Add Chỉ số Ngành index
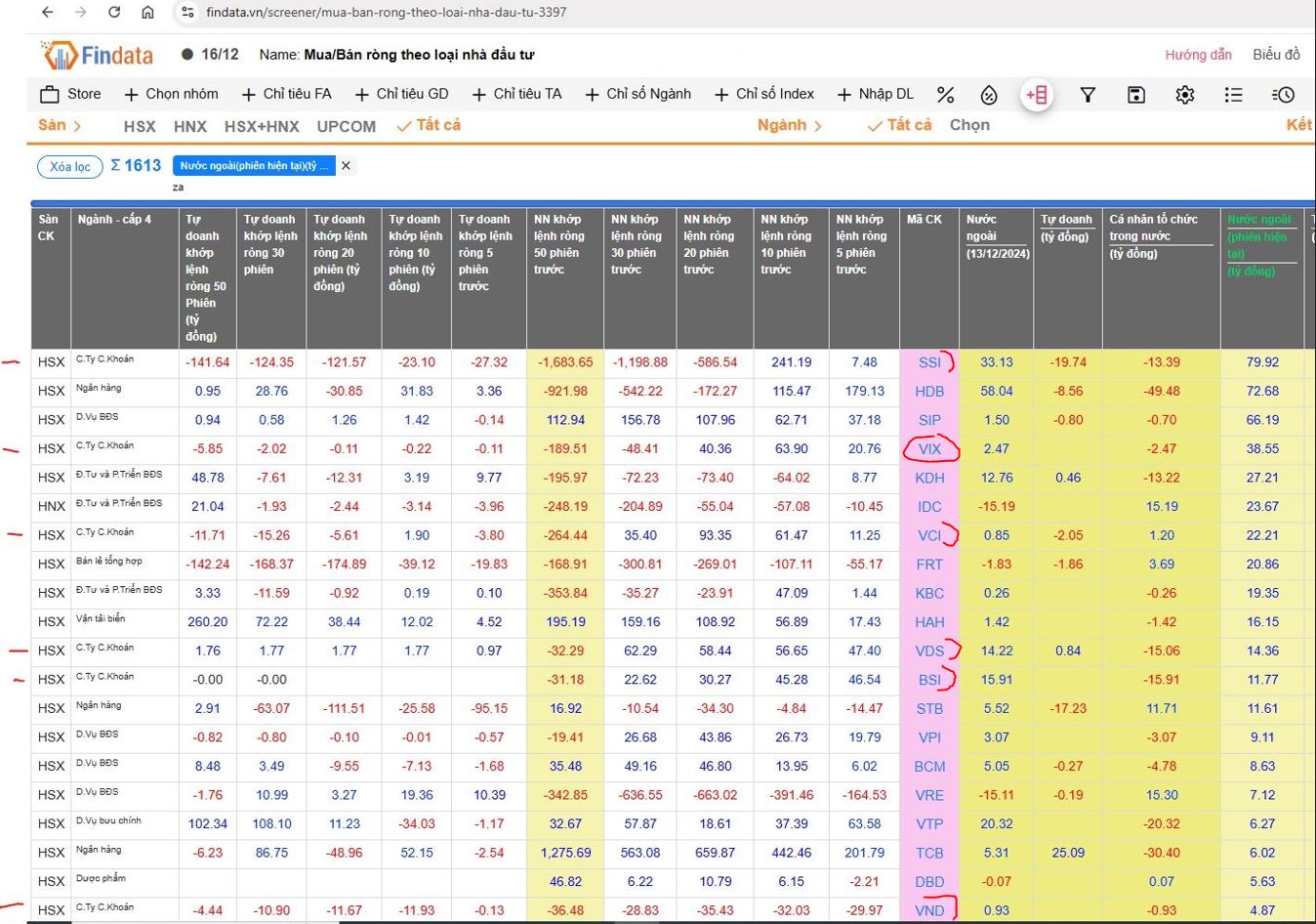The width and height of the screenshot is (1316, 924). click(x=637, y=94)
